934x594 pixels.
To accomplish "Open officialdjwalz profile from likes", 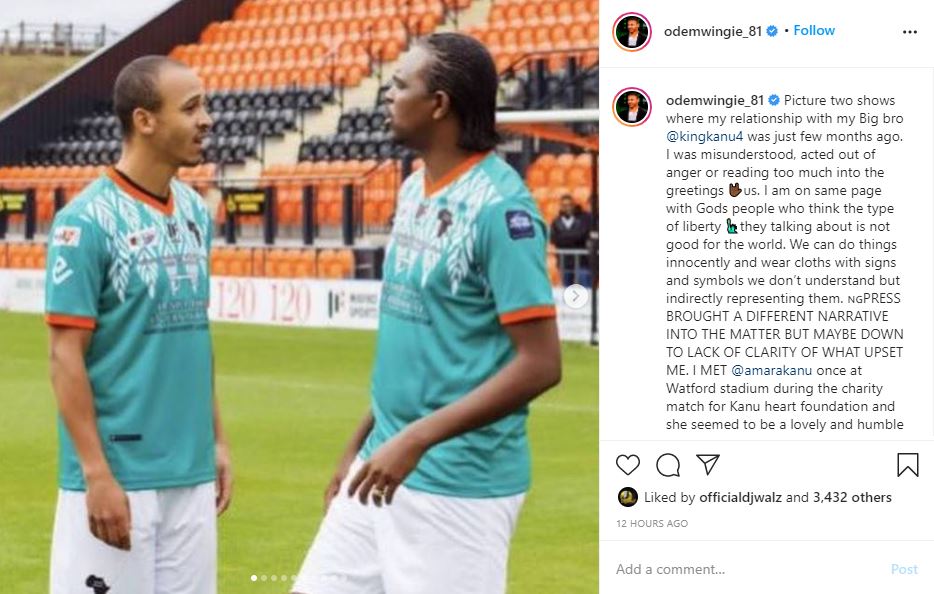I will pos(740,497).
